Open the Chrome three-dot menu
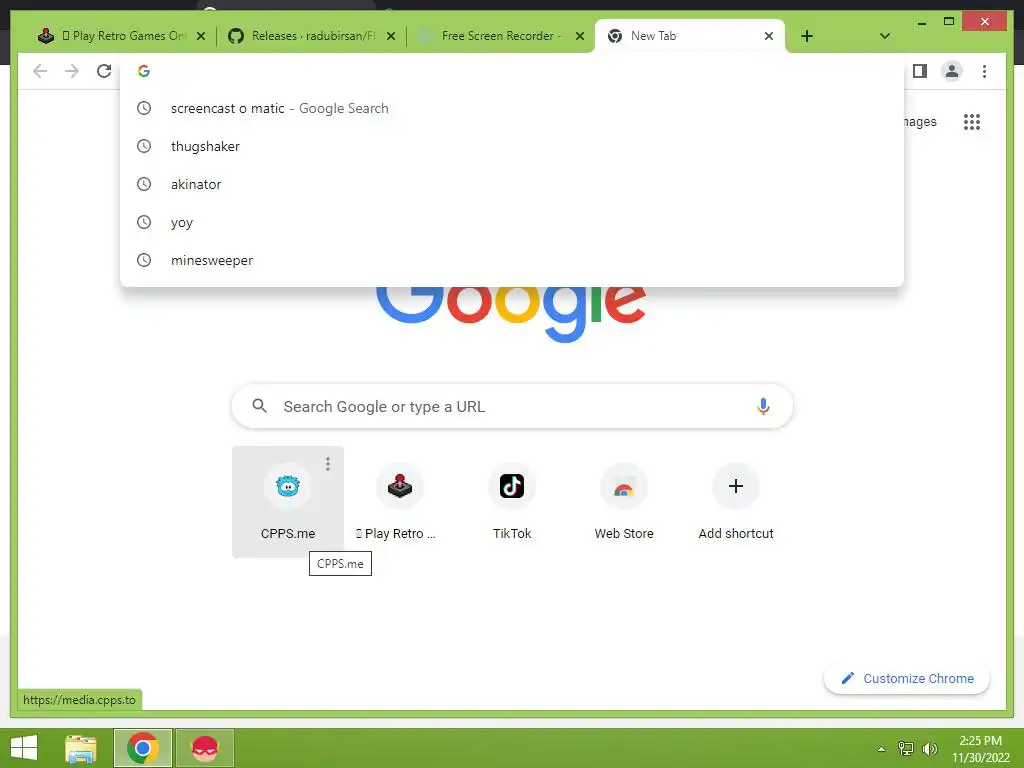This screenshot has height=768, width=1024. click(x=984, y=71)
